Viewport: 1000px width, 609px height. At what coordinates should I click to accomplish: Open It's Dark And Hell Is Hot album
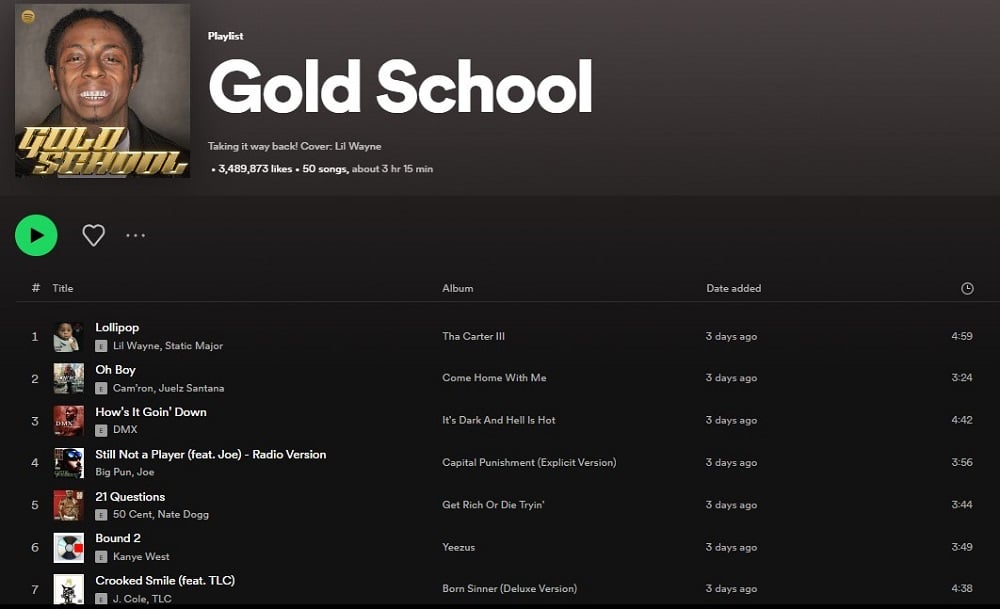point(499,420)
